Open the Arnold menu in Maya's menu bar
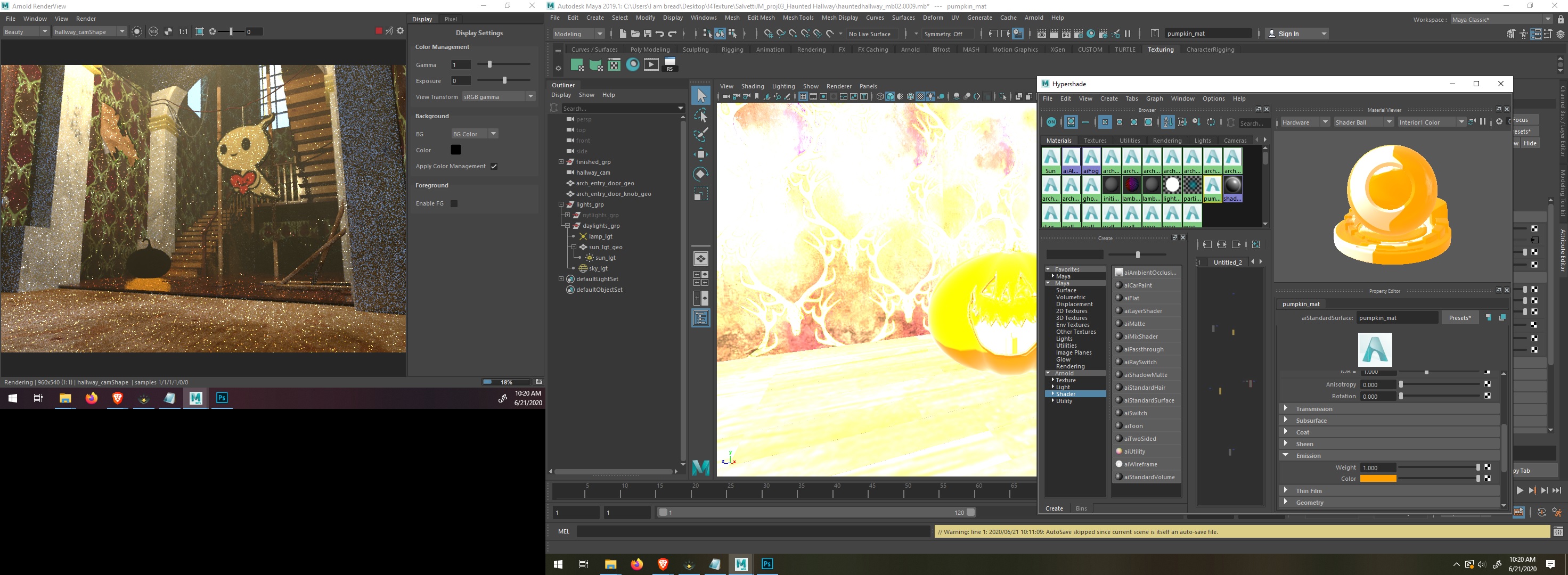Viewport: 1568px width, 575px height. (x=1034, y=18)
